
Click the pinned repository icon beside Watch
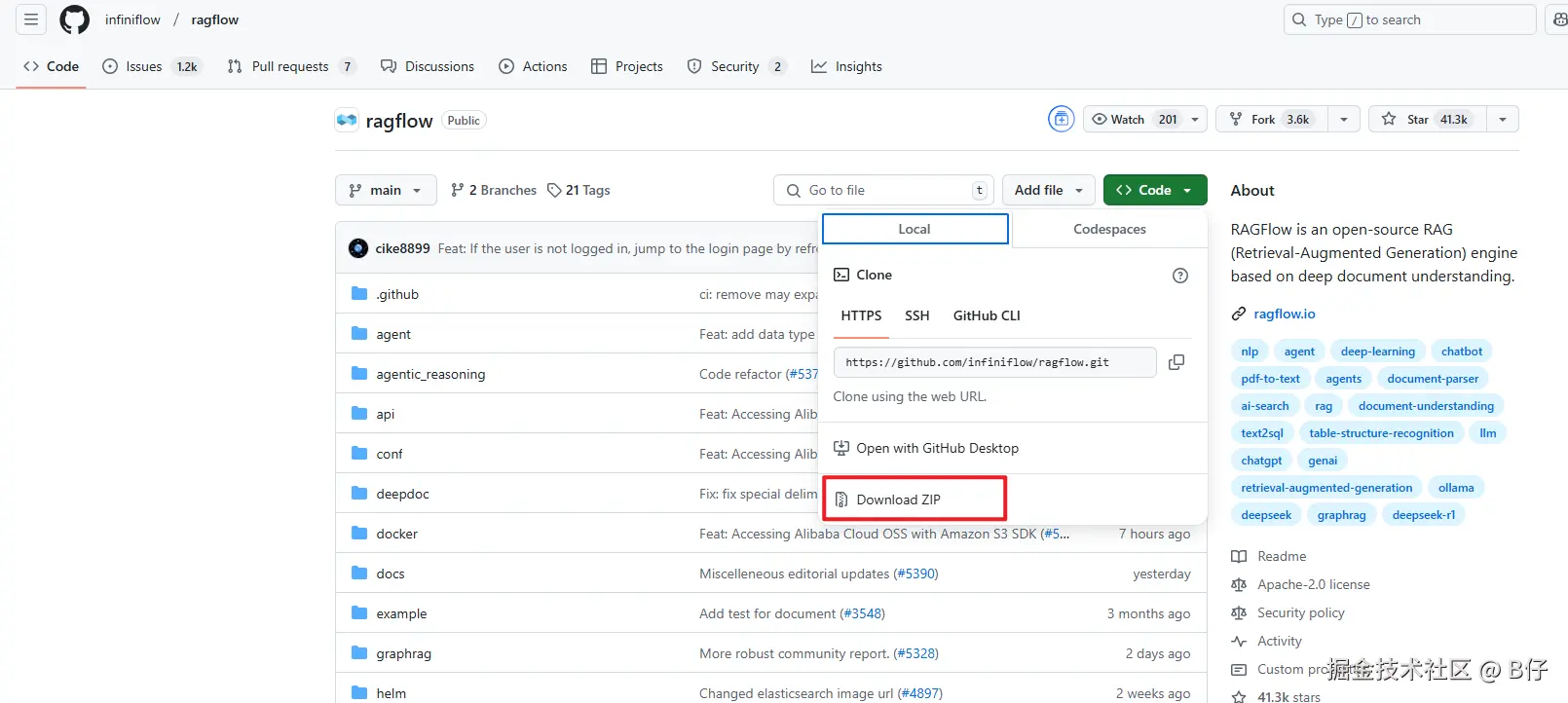pos(1062,119)
